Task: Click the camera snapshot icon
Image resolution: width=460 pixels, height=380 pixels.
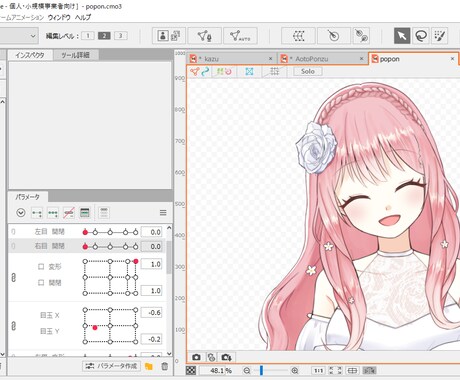Action: point(196,357)
